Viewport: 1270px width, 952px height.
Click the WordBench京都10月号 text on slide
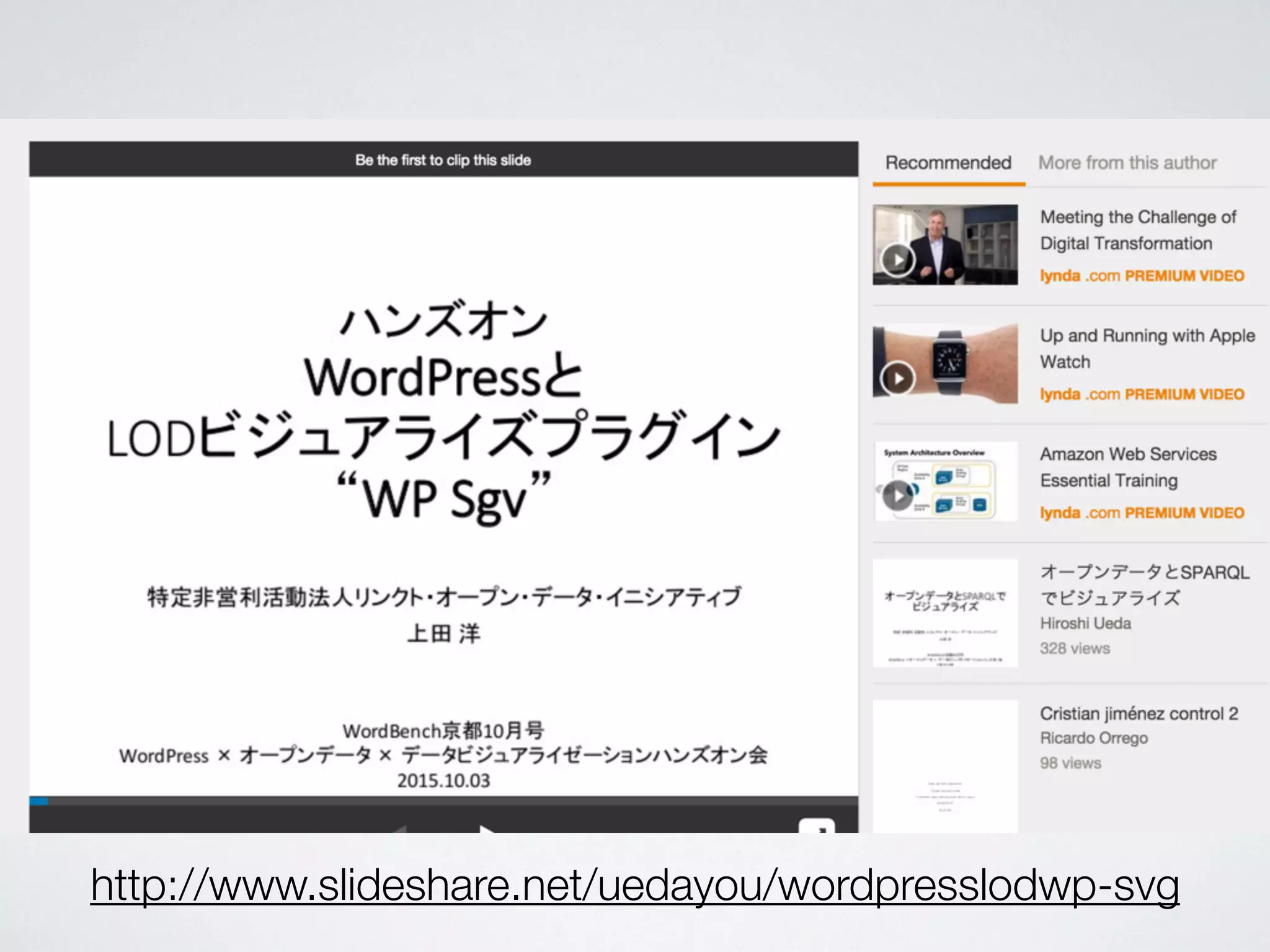[x=443, y=731]
